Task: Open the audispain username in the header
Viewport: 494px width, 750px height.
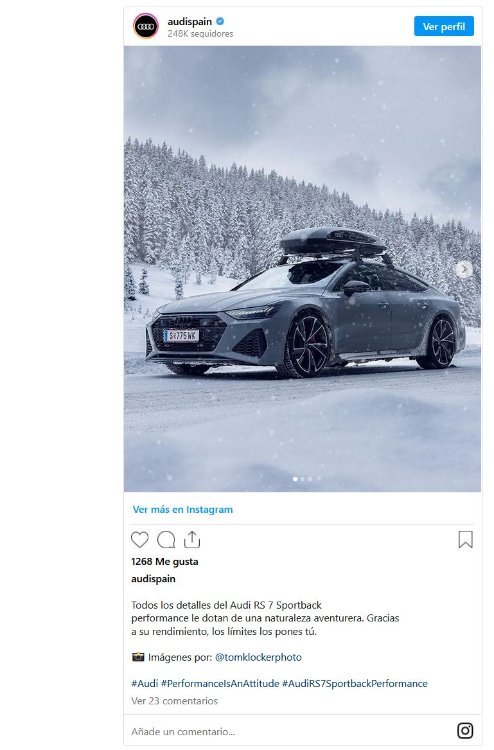Action: 189,22
